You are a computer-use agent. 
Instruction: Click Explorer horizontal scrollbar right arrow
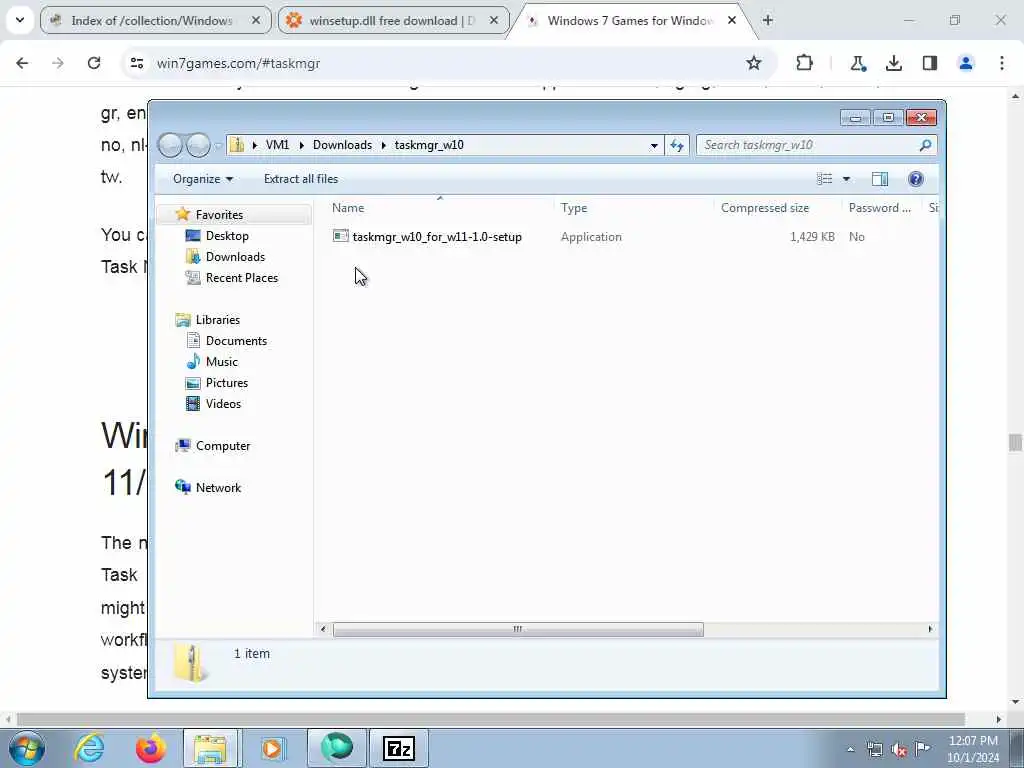pyautogui.click(x=930, y=630)
